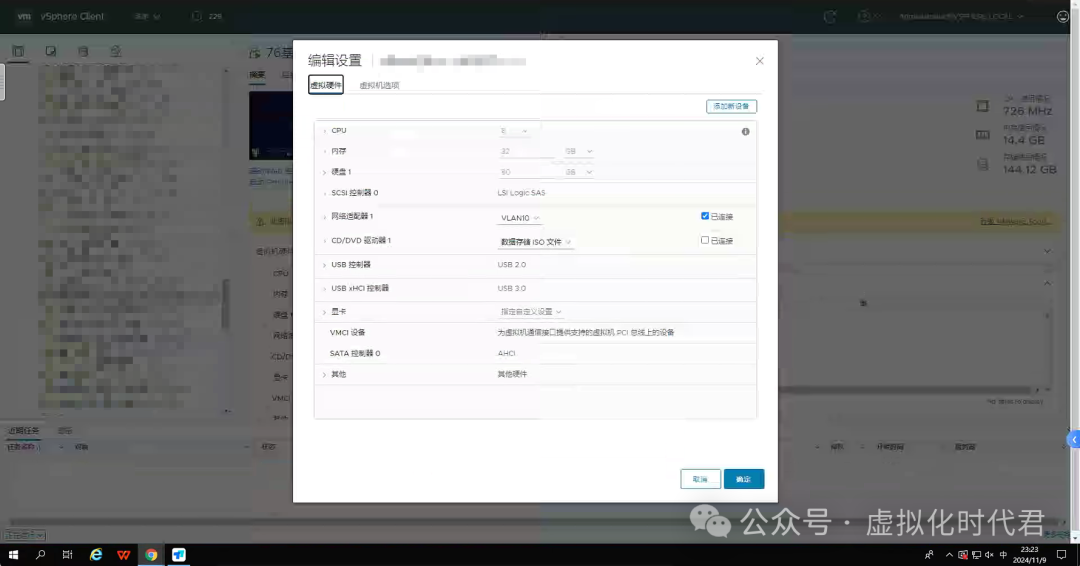
Task: Click the refresh icon in vSphere header
Action: (x=829, y=17)
